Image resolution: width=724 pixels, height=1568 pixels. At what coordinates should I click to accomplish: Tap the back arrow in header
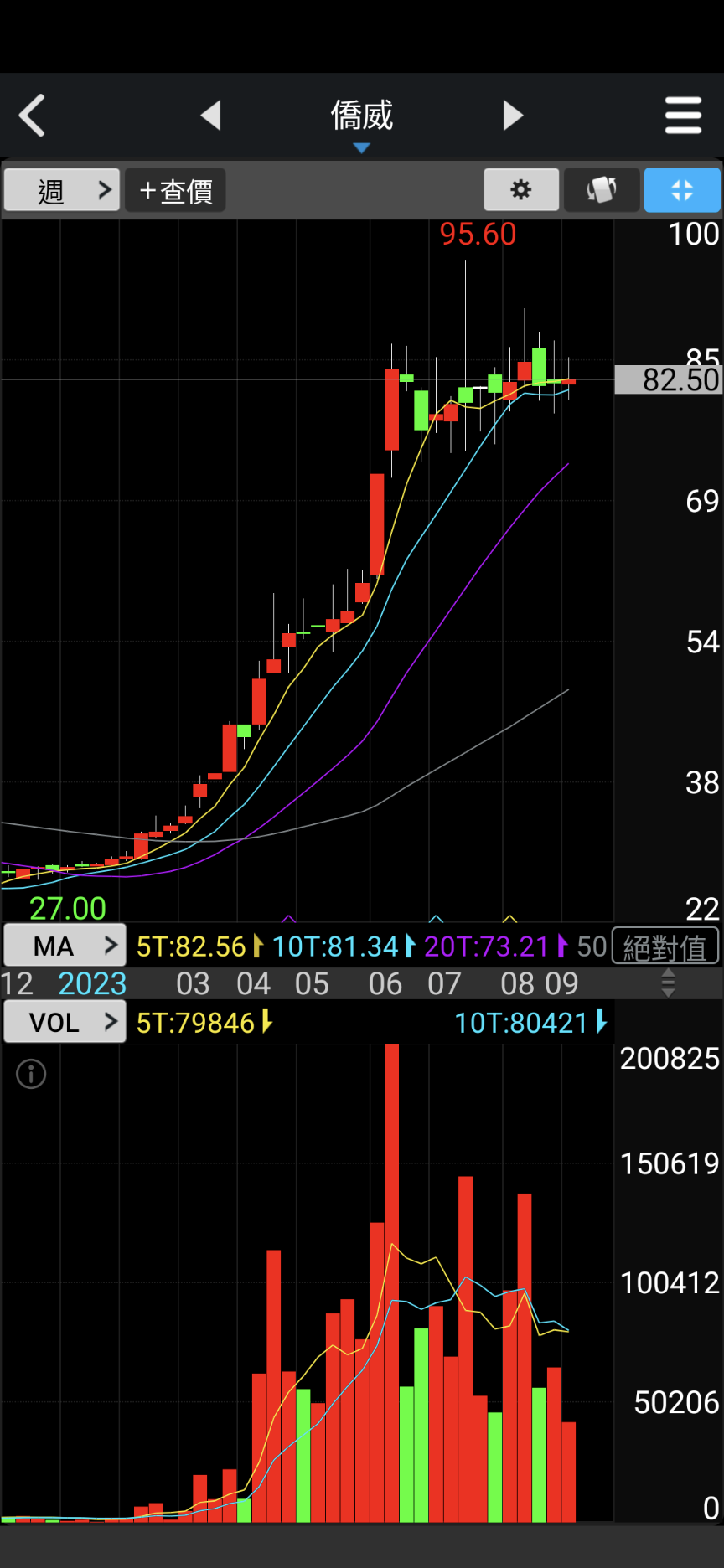click(33, 116)
